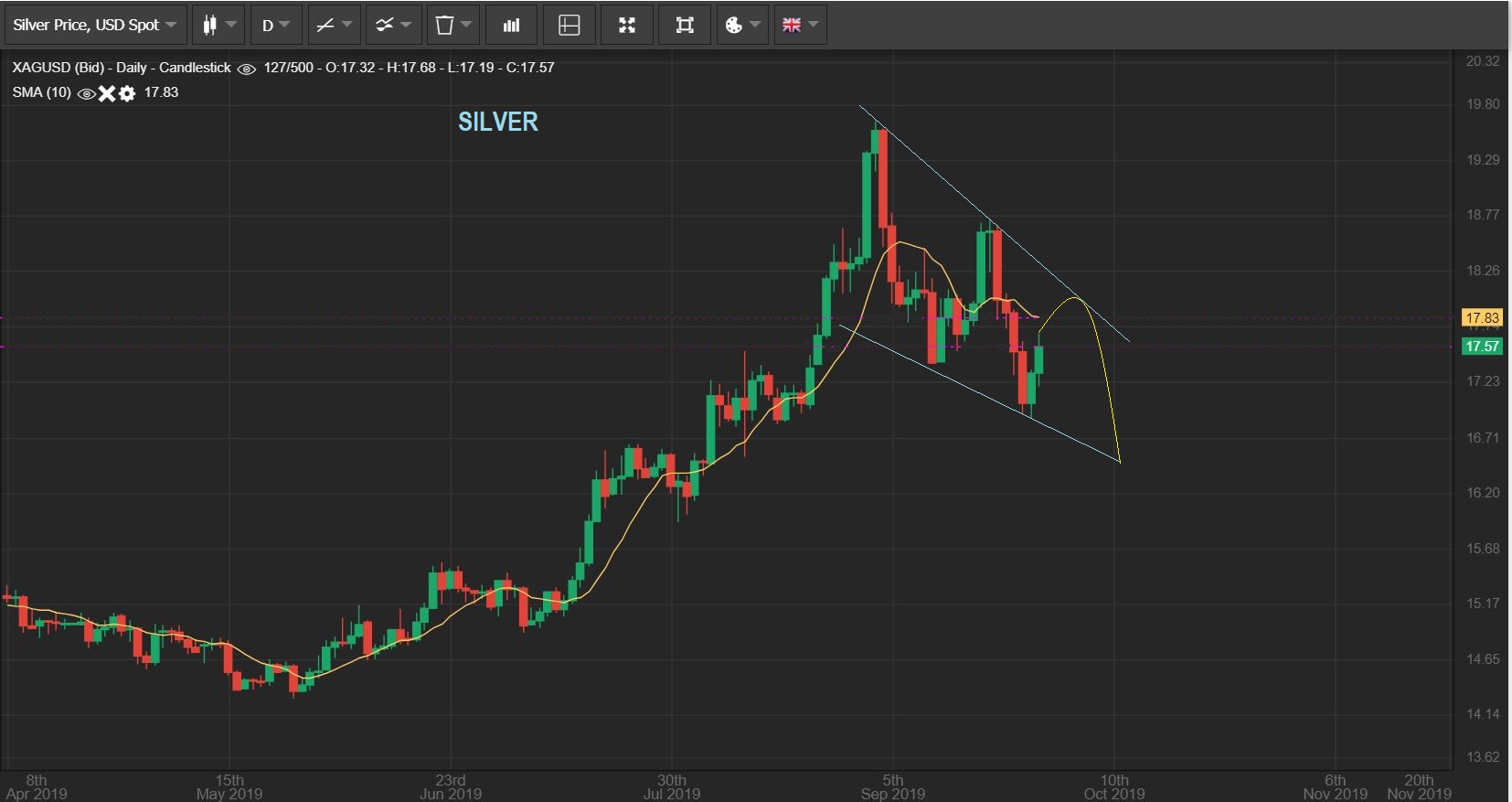
Task: Select the upper descending trendline
Action: 994,224
